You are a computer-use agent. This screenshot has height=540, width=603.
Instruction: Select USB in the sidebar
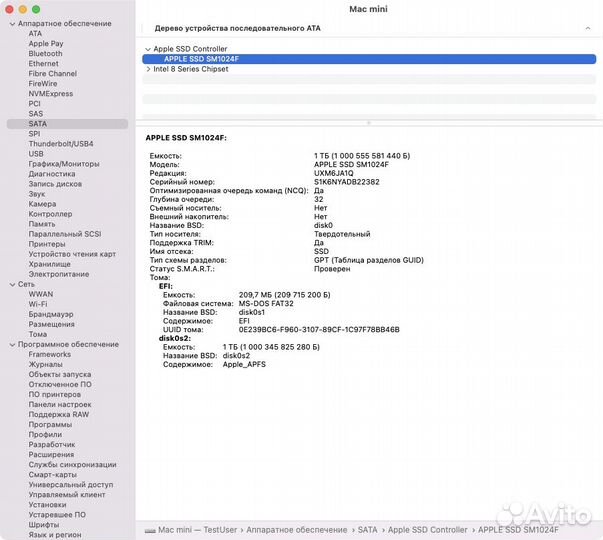[36, 153]
